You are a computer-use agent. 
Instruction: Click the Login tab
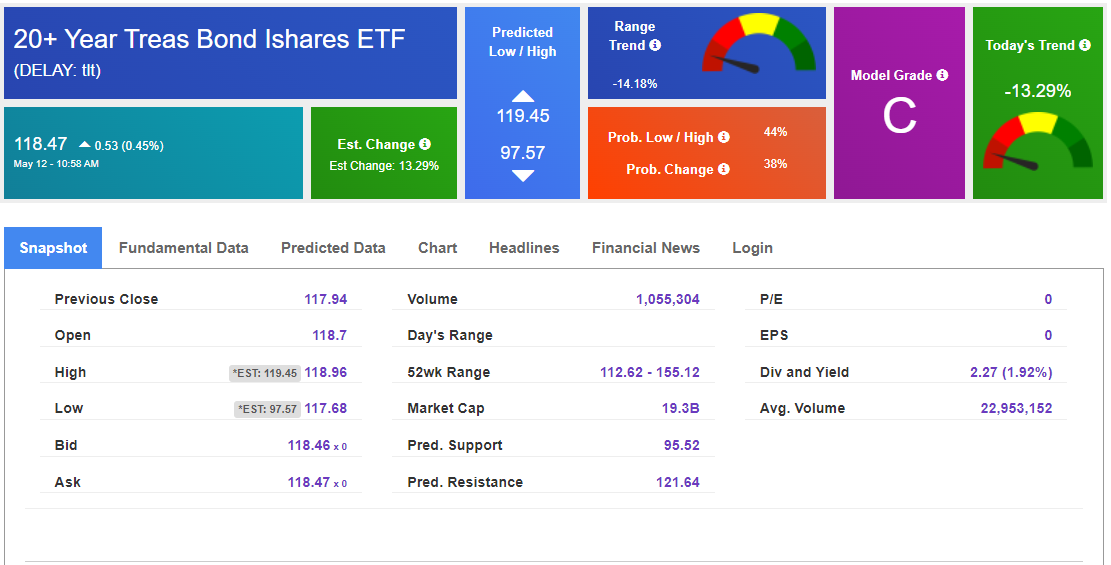point(752,248)
